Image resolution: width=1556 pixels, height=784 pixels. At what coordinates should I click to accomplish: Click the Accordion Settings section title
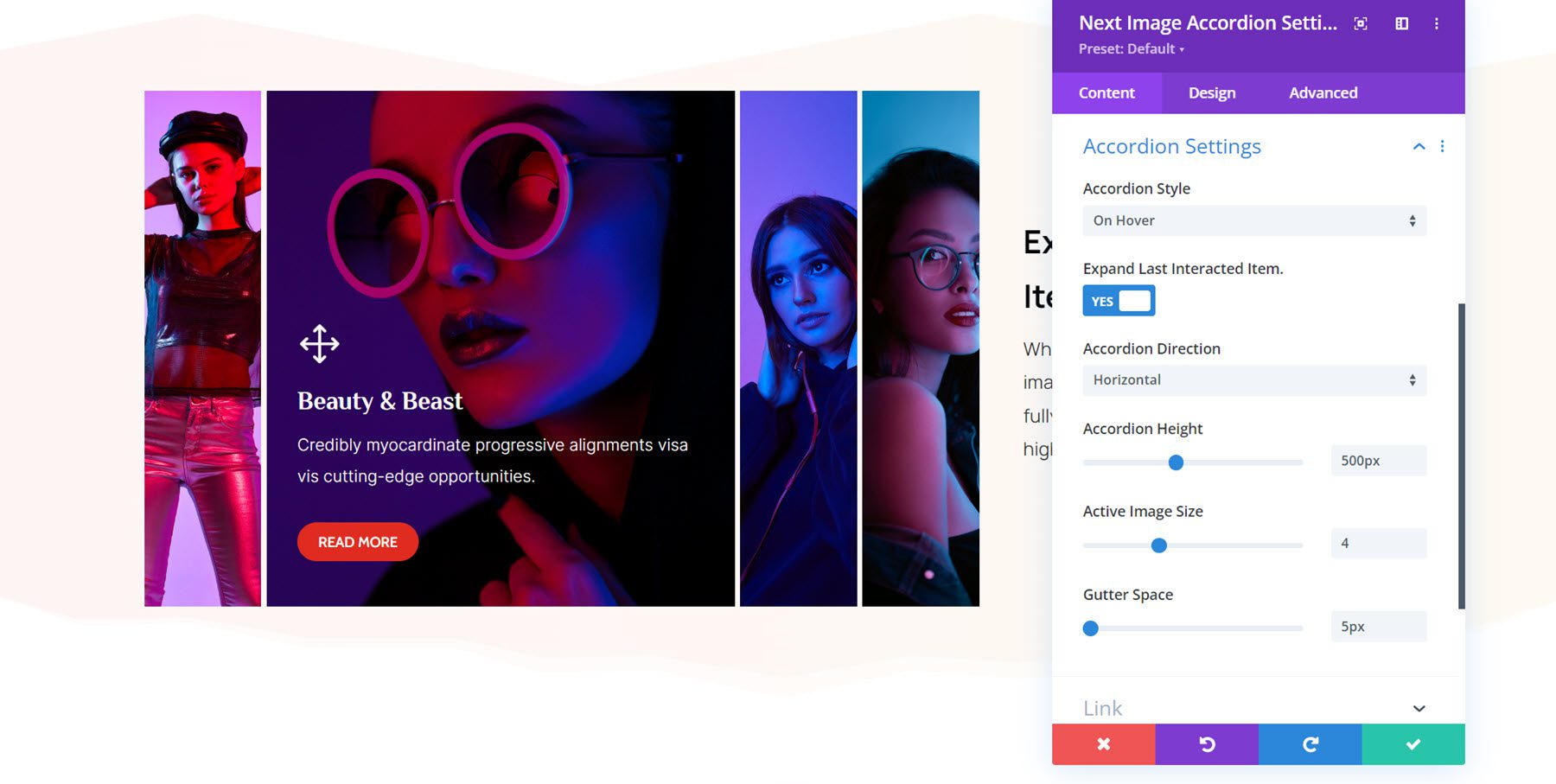[1172, 146]
